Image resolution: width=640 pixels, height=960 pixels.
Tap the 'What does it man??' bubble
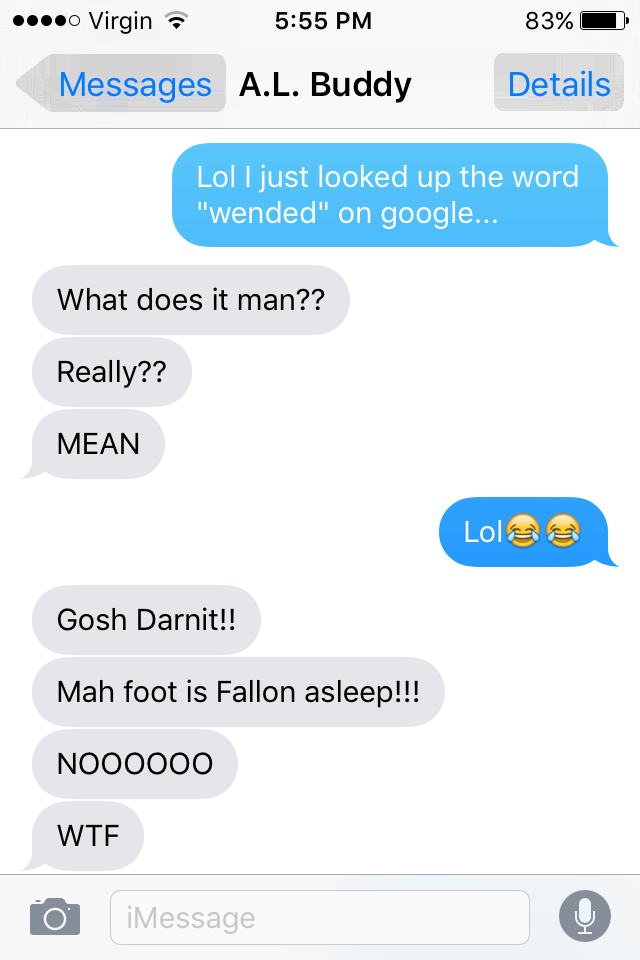click(190, 300)
